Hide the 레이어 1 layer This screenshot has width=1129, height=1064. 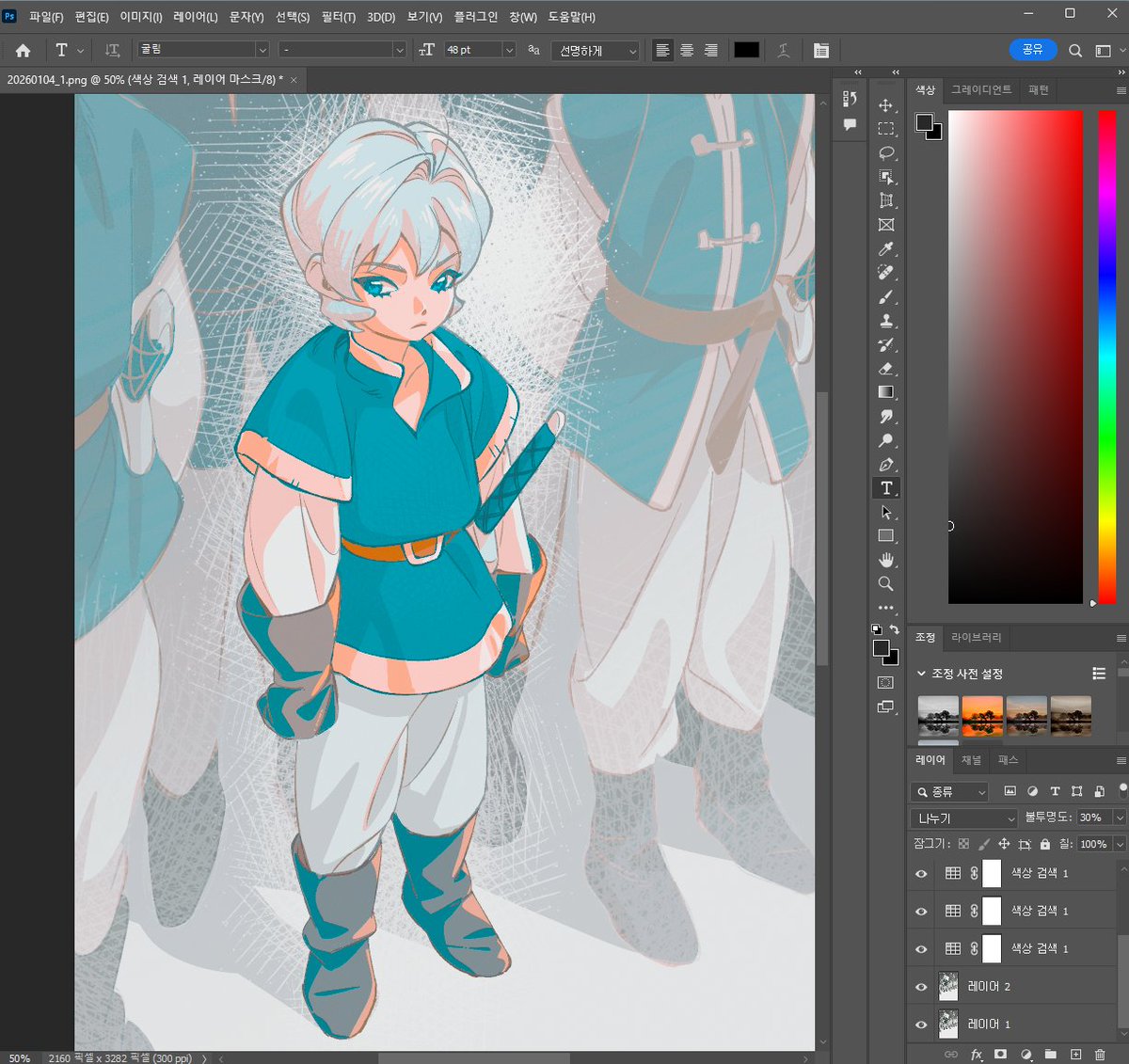pyautogui.click(x=921, y=1024)
